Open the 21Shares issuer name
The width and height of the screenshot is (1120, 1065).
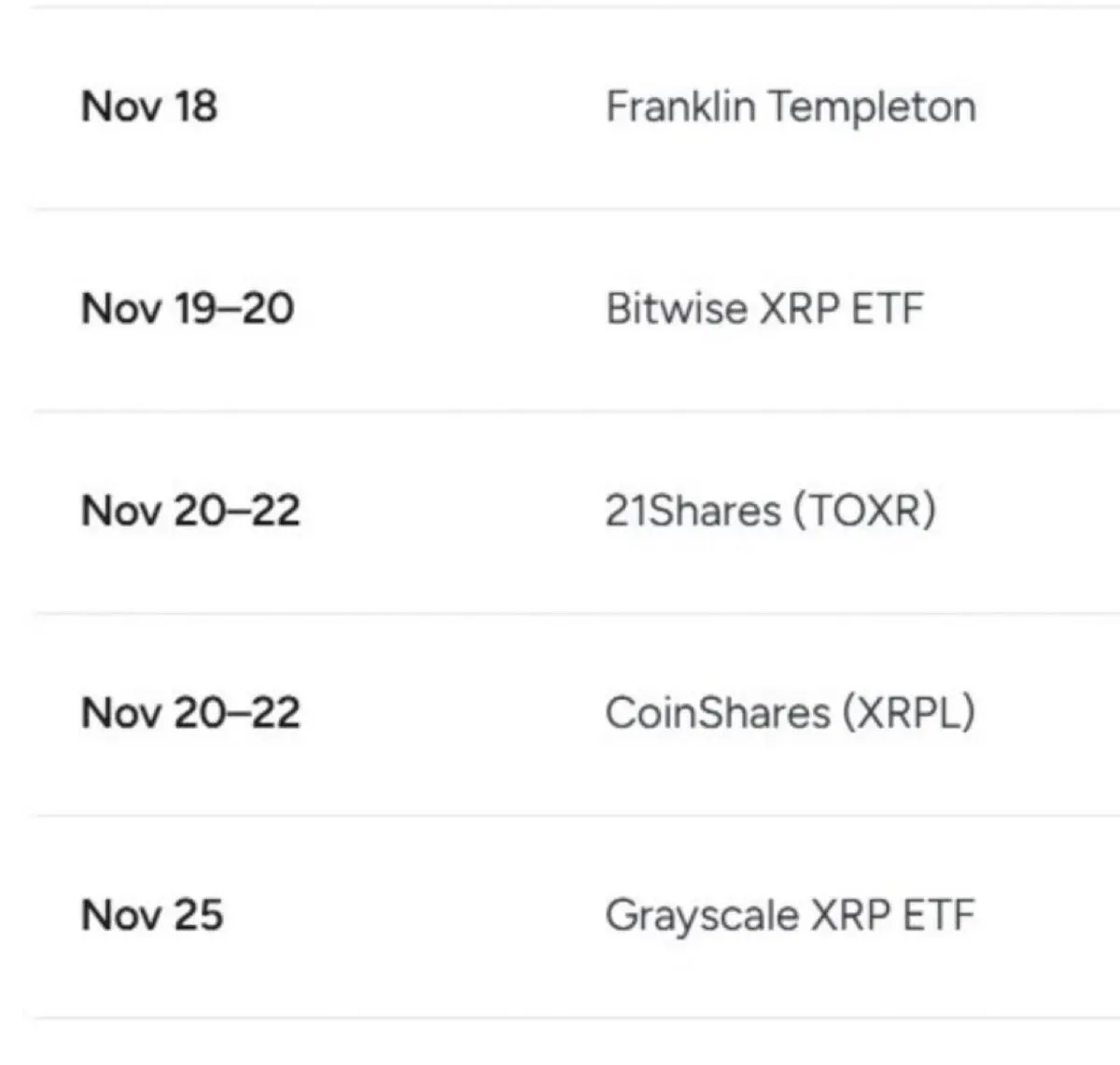(x=693, y=511)
